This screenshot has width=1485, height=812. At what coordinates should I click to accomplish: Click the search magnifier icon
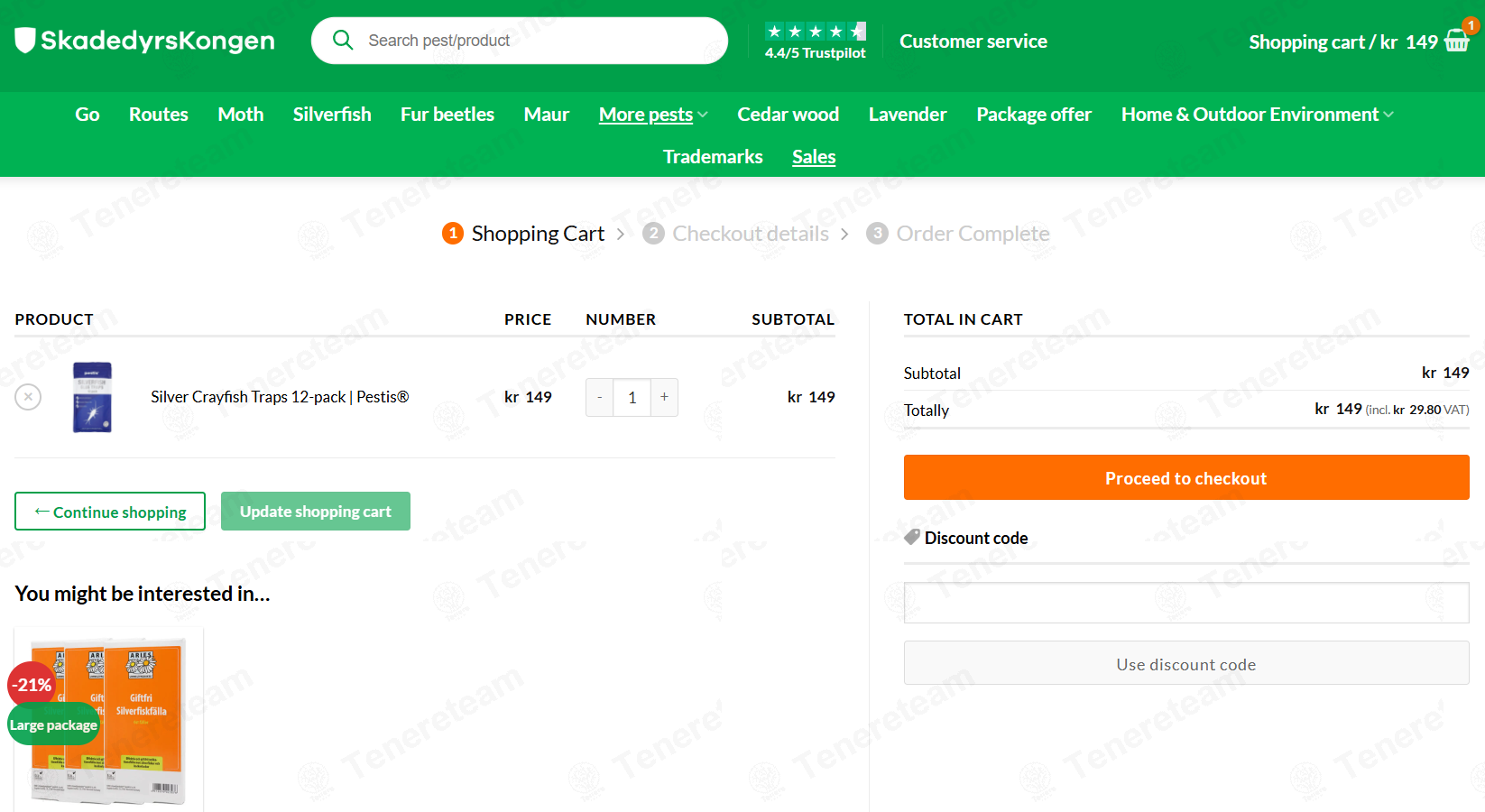coord(343,40)
